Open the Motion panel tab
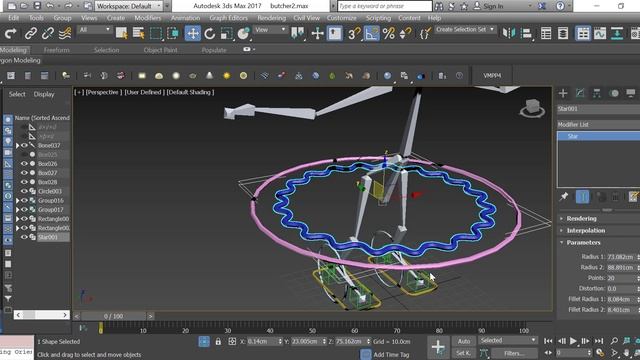Viewport: 640px width, 360px height. tap(614, 93)
